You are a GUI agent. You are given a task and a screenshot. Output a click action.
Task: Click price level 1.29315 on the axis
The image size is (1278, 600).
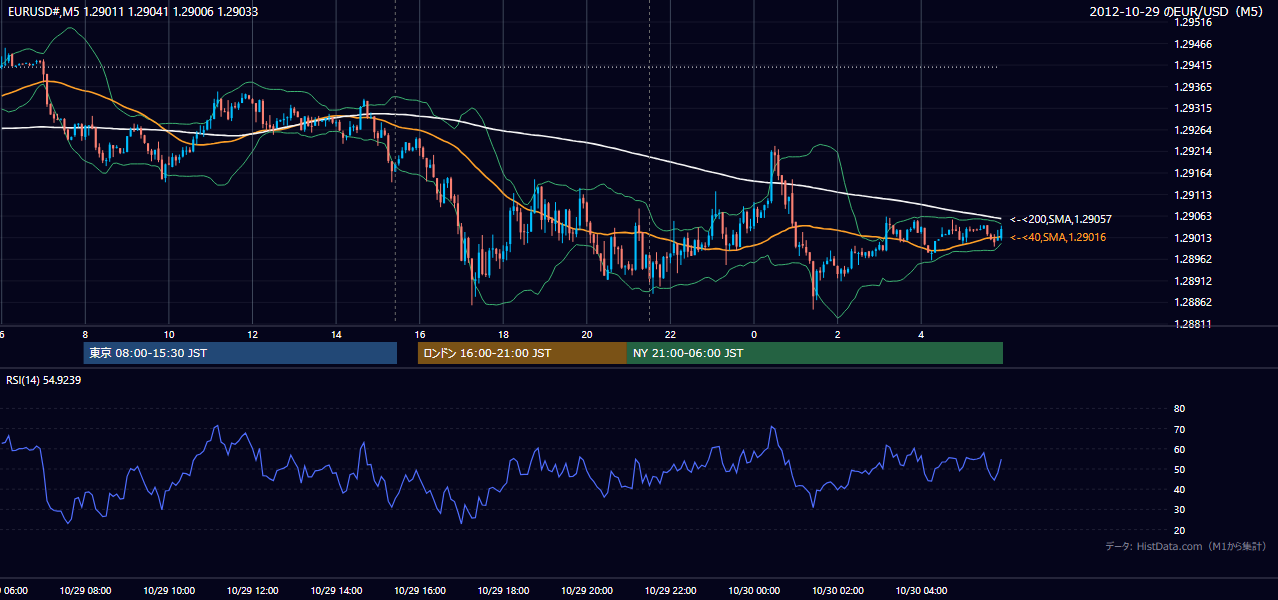(x=1193, y=109)
